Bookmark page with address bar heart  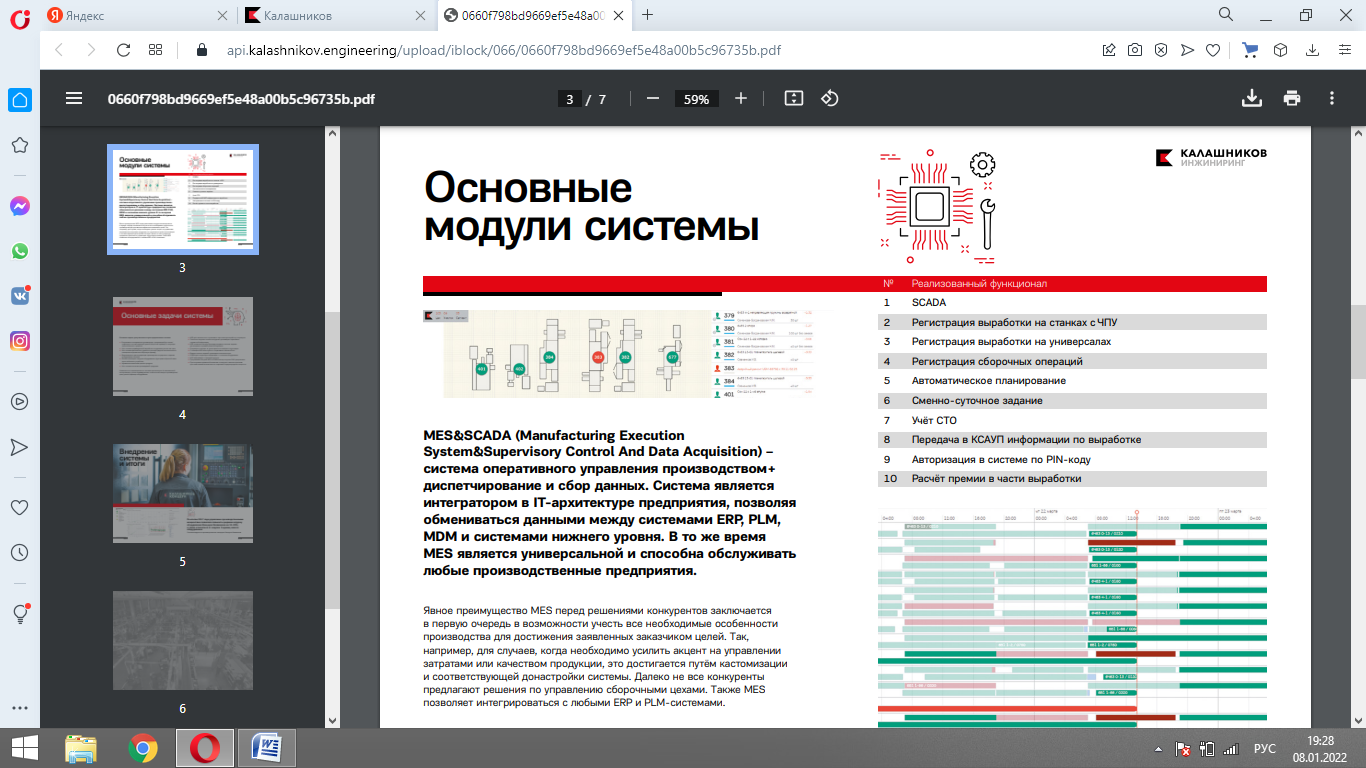point(1213,50)
